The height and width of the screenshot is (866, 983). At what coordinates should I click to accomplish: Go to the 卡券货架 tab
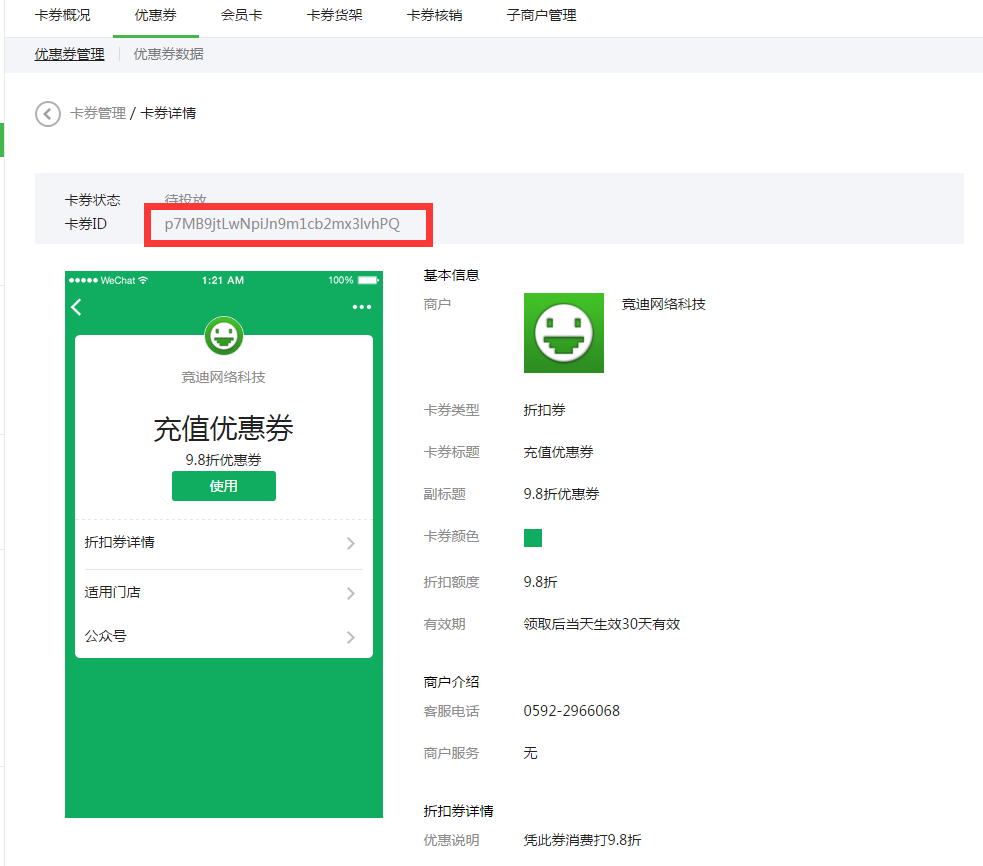(334, 16)
